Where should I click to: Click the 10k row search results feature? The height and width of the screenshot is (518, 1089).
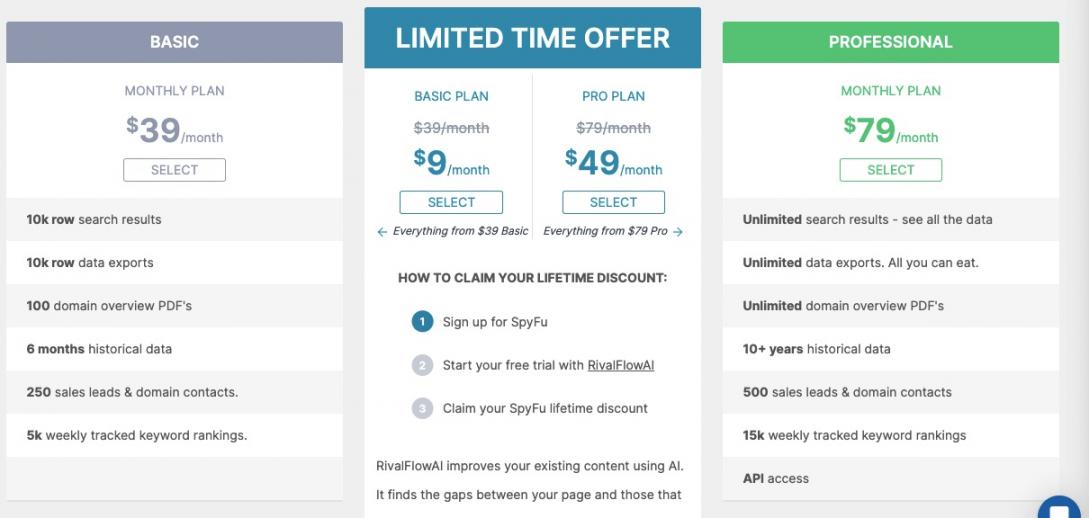pyautogui.click(x=94, y=220)
